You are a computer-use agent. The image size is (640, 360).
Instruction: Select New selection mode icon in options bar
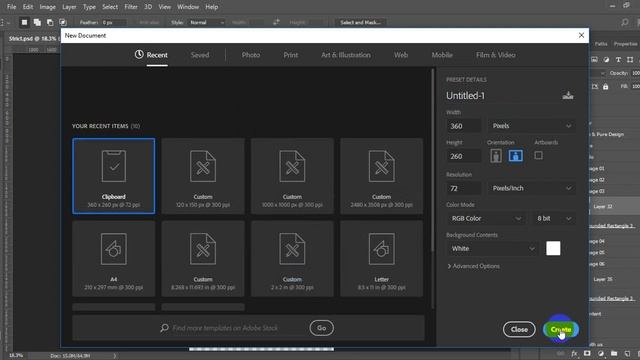point(24,22)
